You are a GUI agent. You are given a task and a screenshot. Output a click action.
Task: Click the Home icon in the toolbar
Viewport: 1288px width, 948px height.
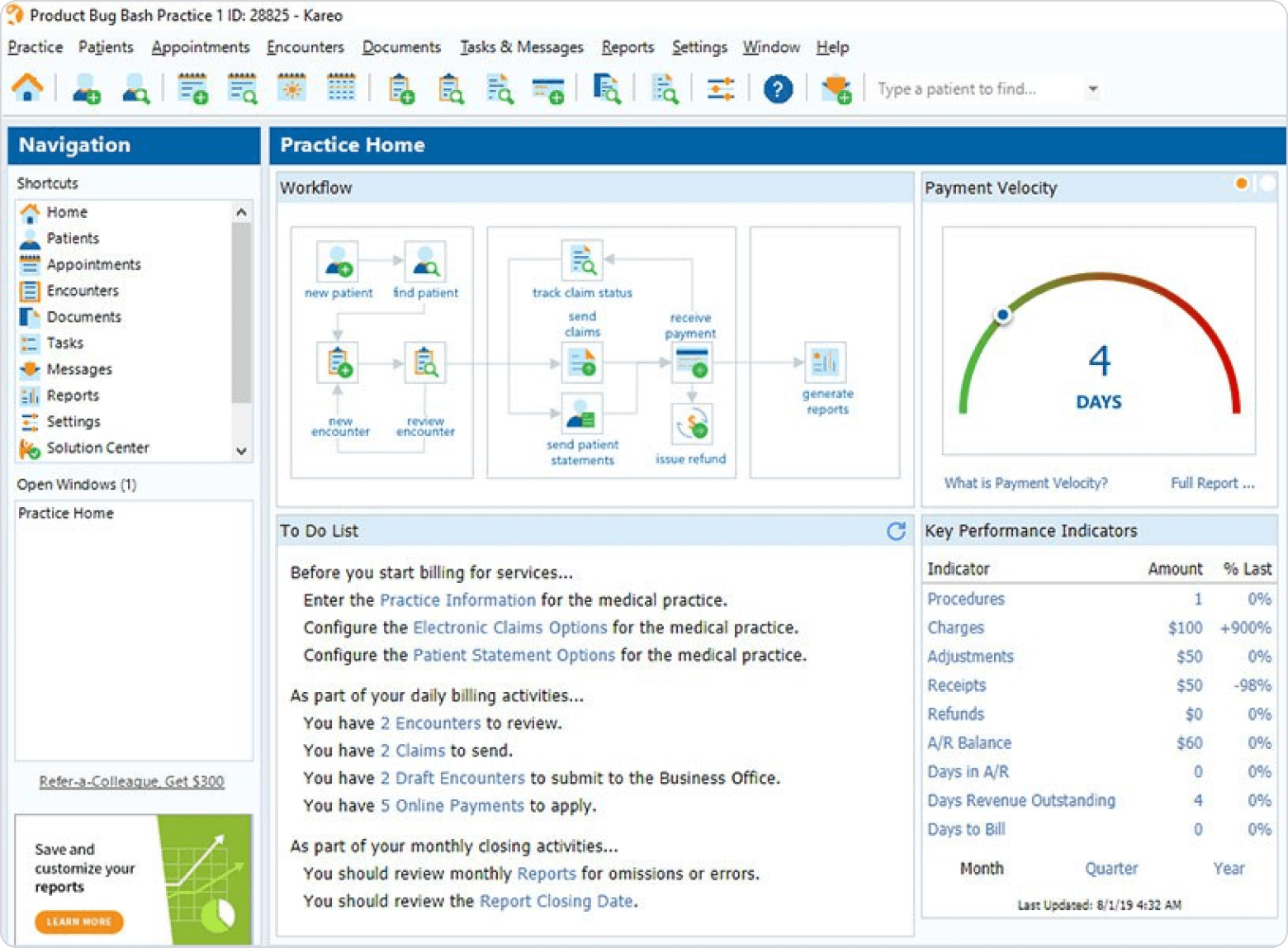[x=27, y=88]
